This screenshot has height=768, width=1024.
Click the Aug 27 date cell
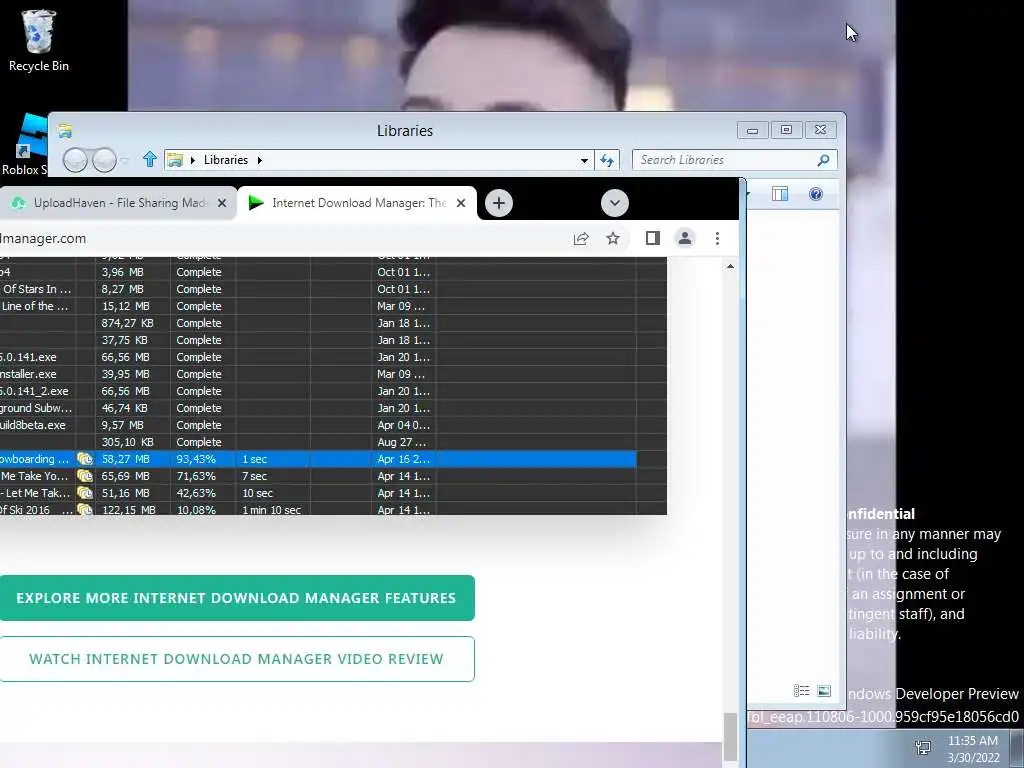pyautogui.click(x=401, y=442)
